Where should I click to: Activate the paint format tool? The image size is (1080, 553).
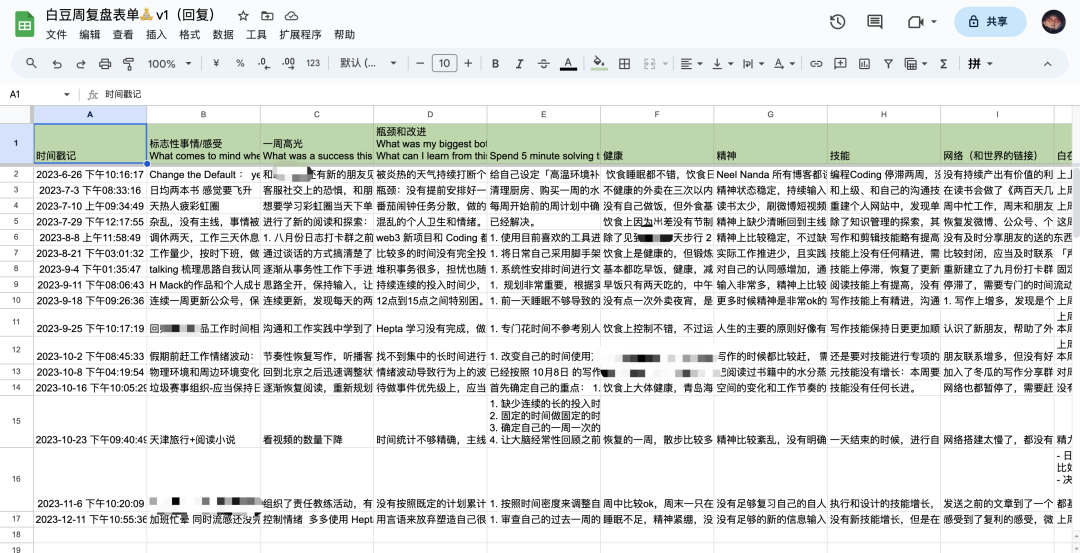click(128, 63)
